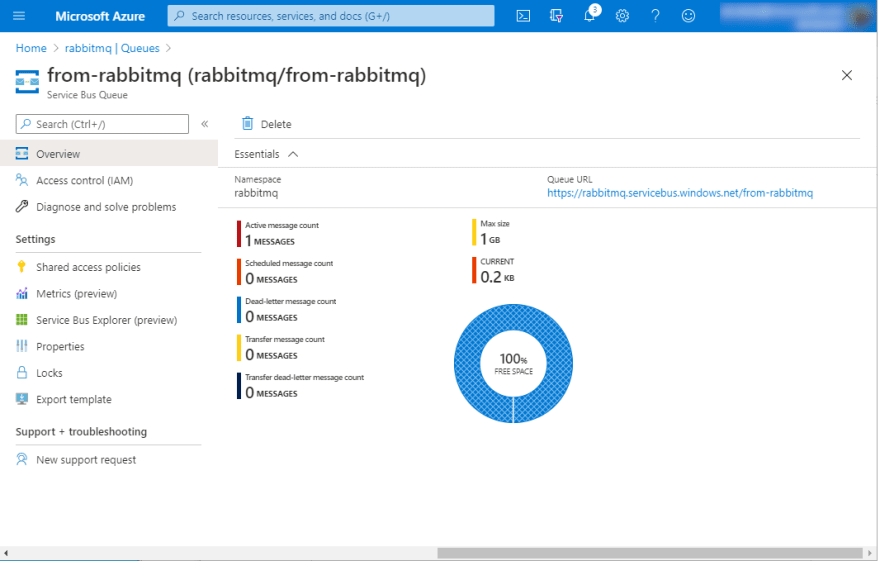Select Overview in the side menu
Screen dimensions: 880x561
click(x=109, y=153)
